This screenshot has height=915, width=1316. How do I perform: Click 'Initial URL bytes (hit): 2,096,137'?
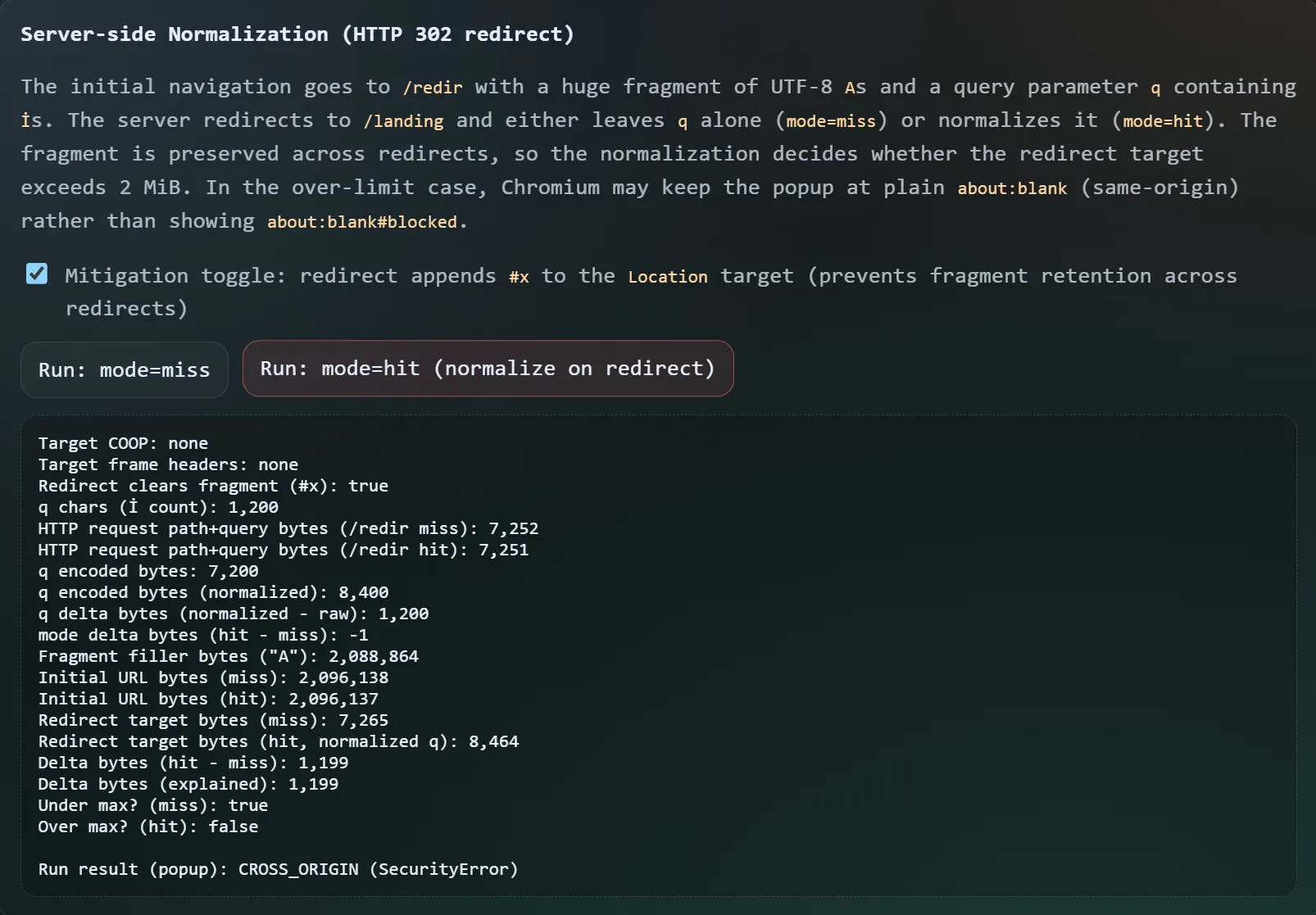tap(208, 699)
